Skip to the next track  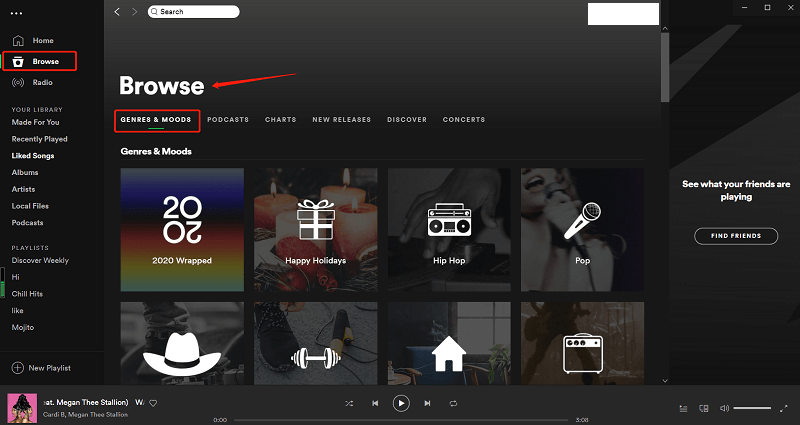click(x=428, y=404)
